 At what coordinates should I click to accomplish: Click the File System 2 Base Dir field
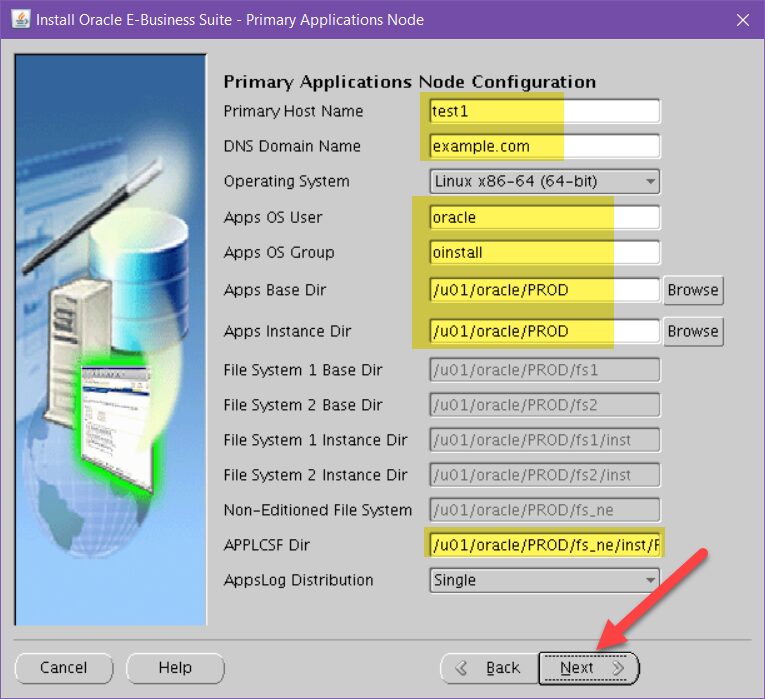click(x=544, y=405)
